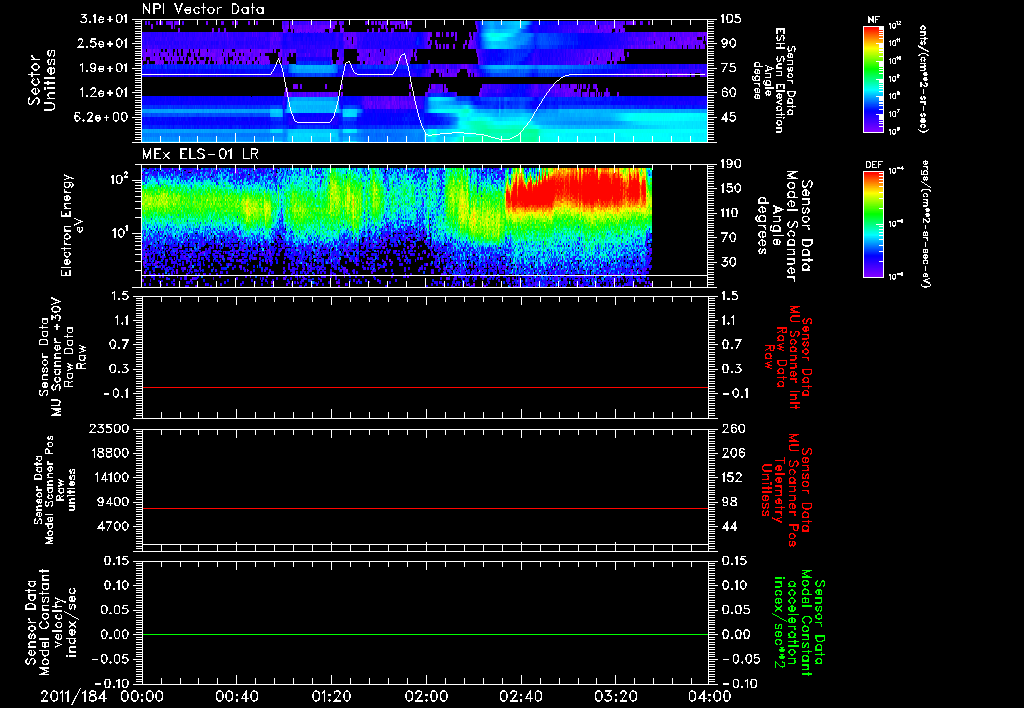Click the '9400' scanner position tick label
The image size is (1024, 708).
point(113,502)
